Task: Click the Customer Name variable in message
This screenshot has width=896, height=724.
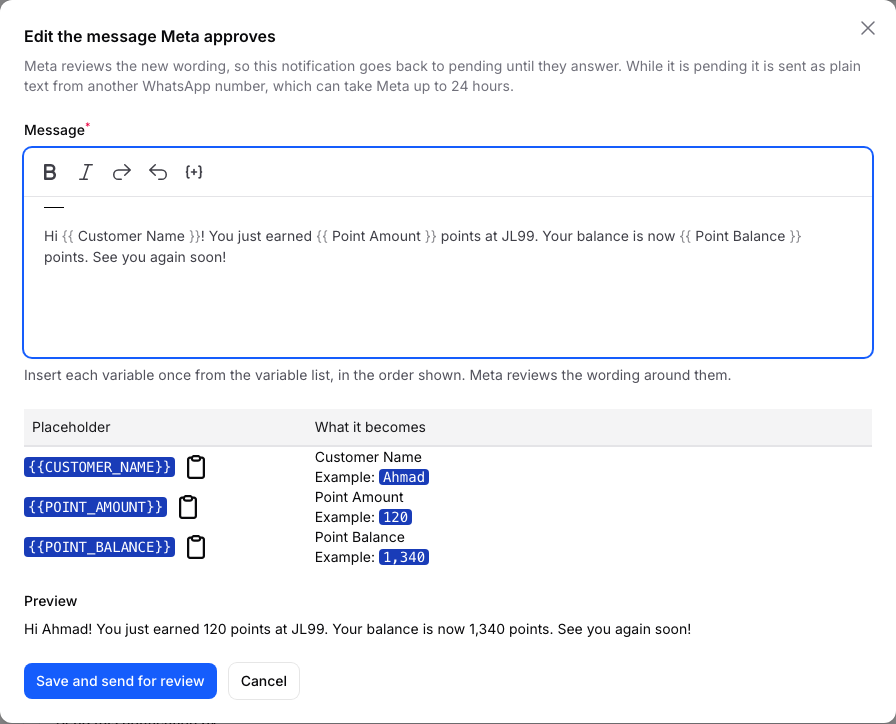Action: (x=131, y=236)
